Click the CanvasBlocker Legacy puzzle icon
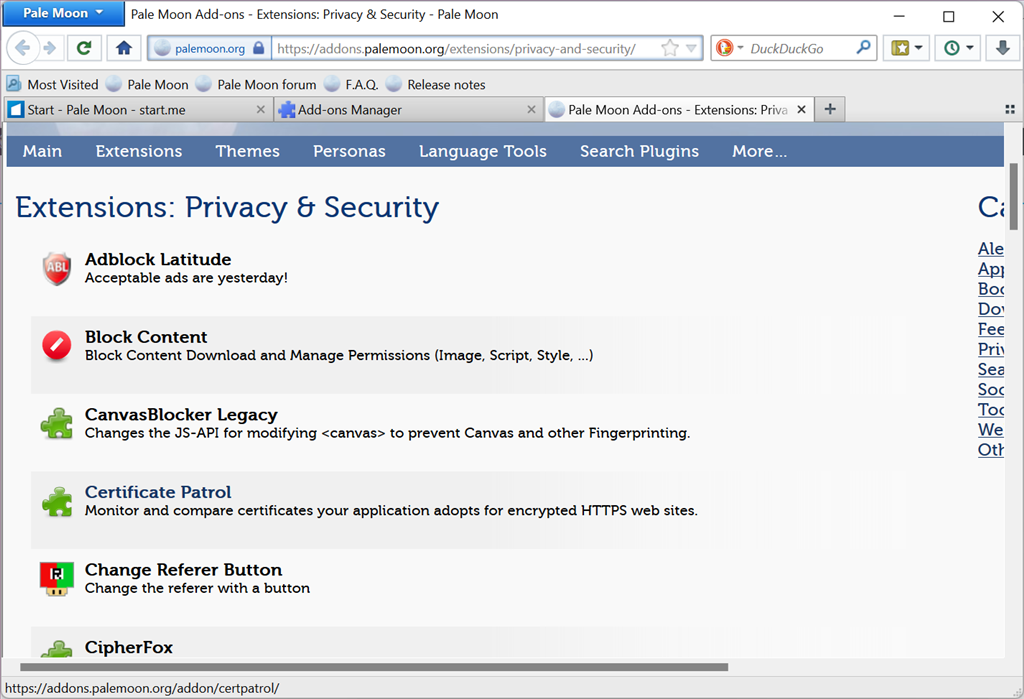The height and width of the screenshot is (699, 1024). click(57, 423)
